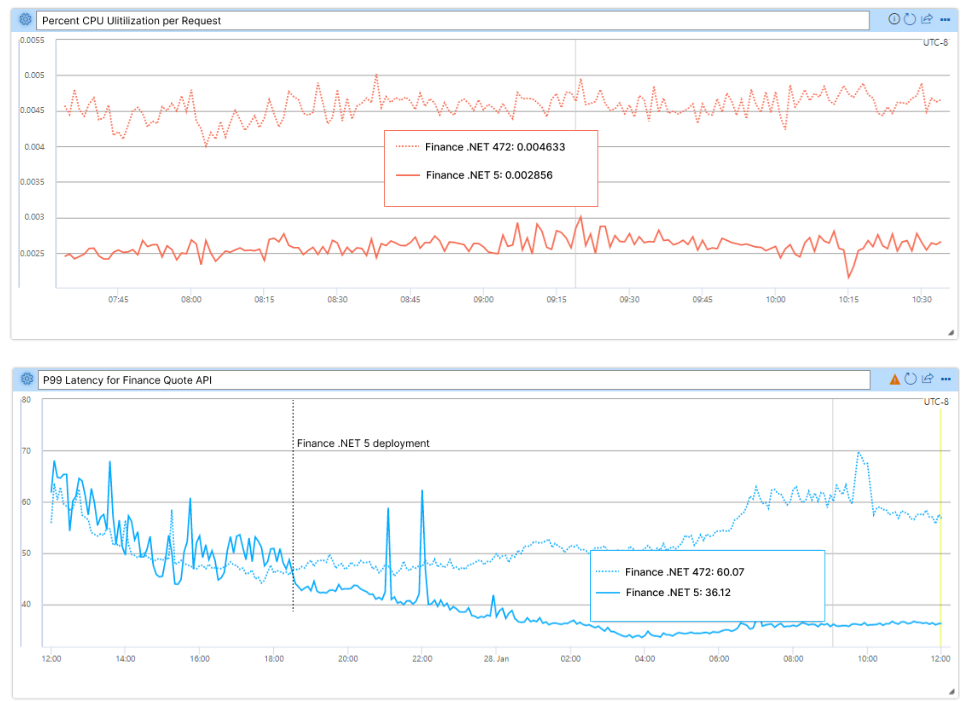Viewport: 961px width, 701px height.
Task: Click Finance .NET 5 deployment event marker
Action: 293,506
